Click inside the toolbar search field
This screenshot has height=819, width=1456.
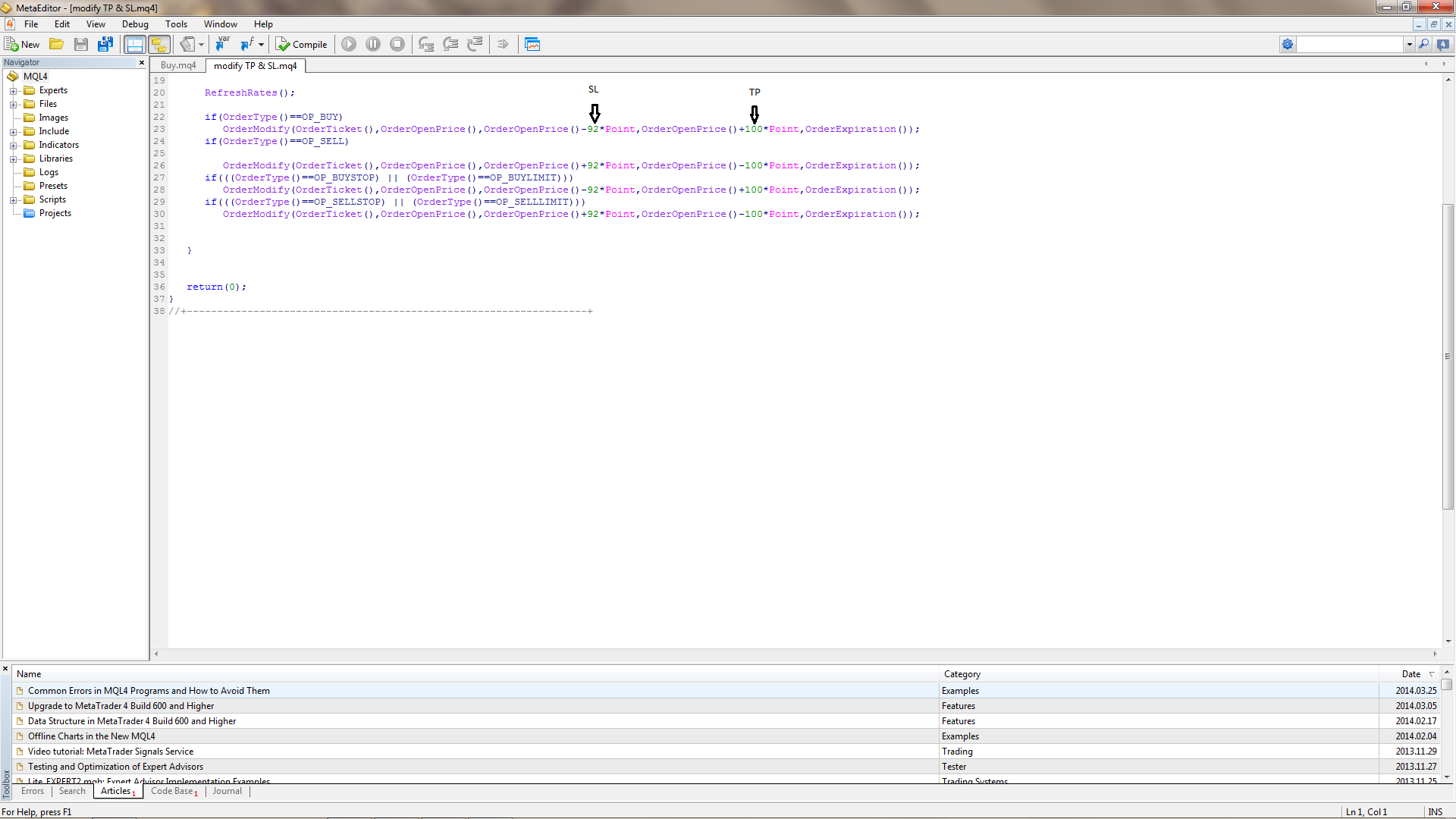click(x=1350, y=45)
